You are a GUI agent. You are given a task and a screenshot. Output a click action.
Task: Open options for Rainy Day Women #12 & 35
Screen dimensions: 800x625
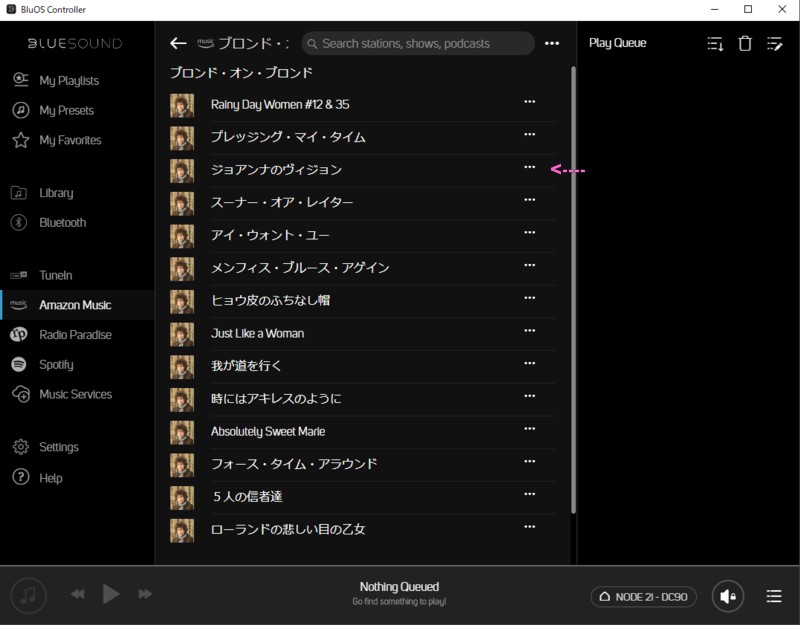530,102
